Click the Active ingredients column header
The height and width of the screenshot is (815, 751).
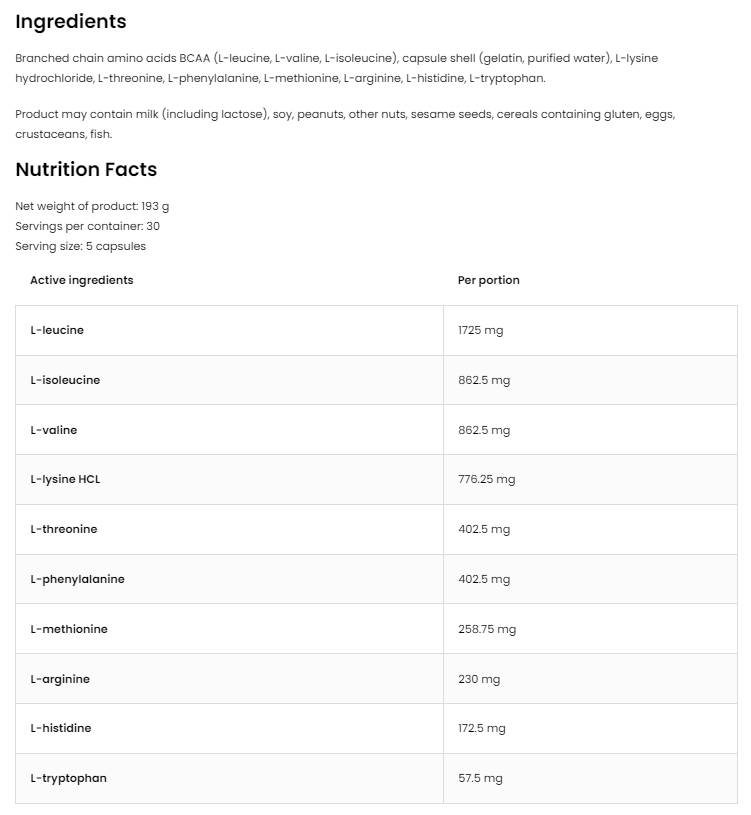pos(81,280)
